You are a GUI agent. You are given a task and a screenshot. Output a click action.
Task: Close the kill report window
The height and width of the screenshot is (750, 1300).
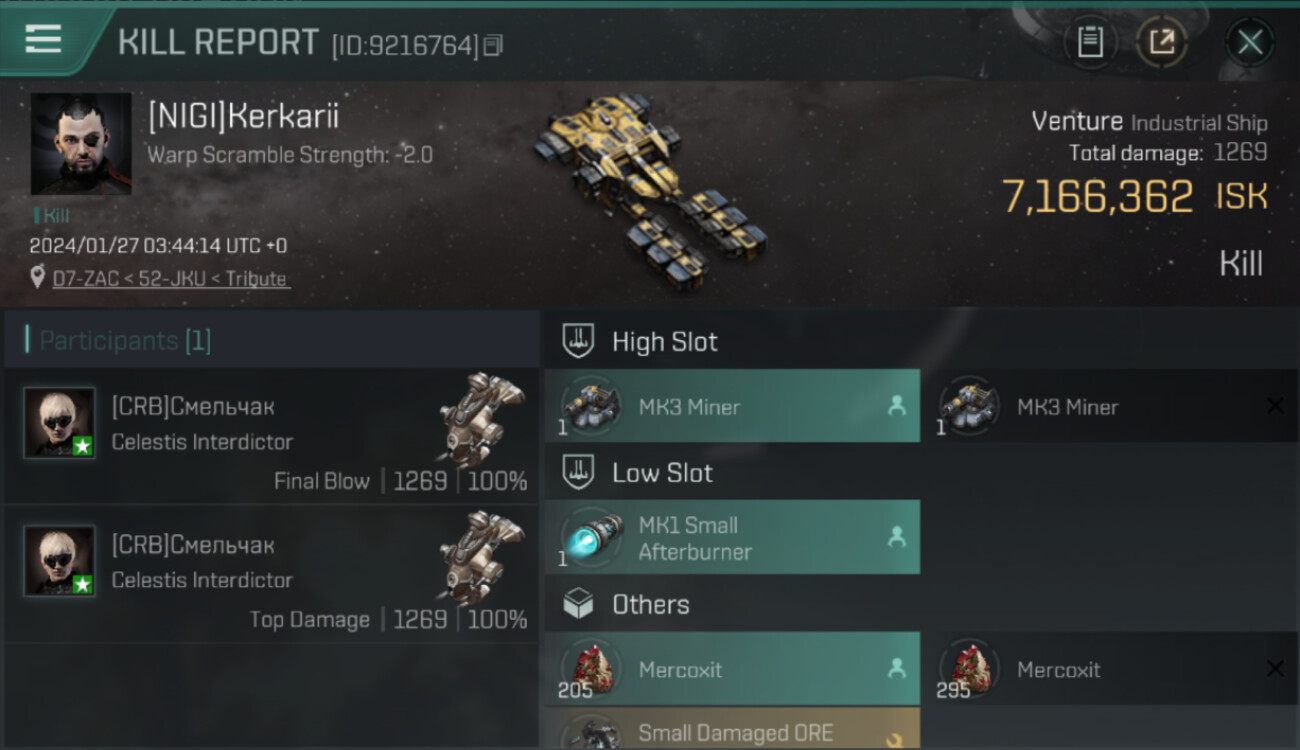(x=1249, y=42)
